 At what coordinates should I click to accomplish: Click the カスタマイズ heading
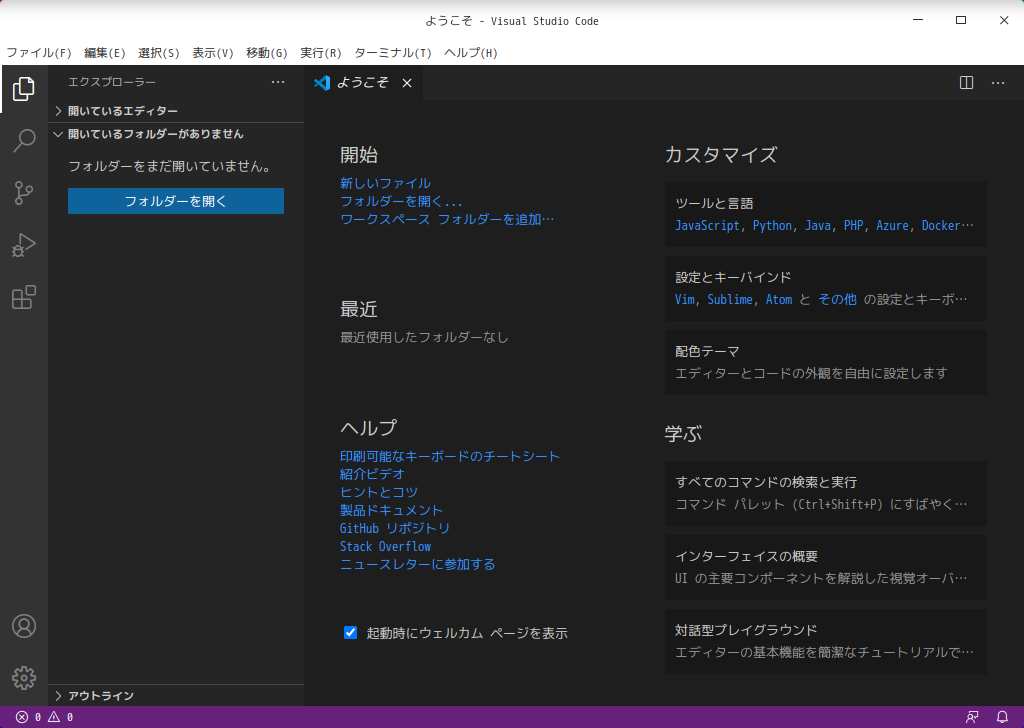721,155
